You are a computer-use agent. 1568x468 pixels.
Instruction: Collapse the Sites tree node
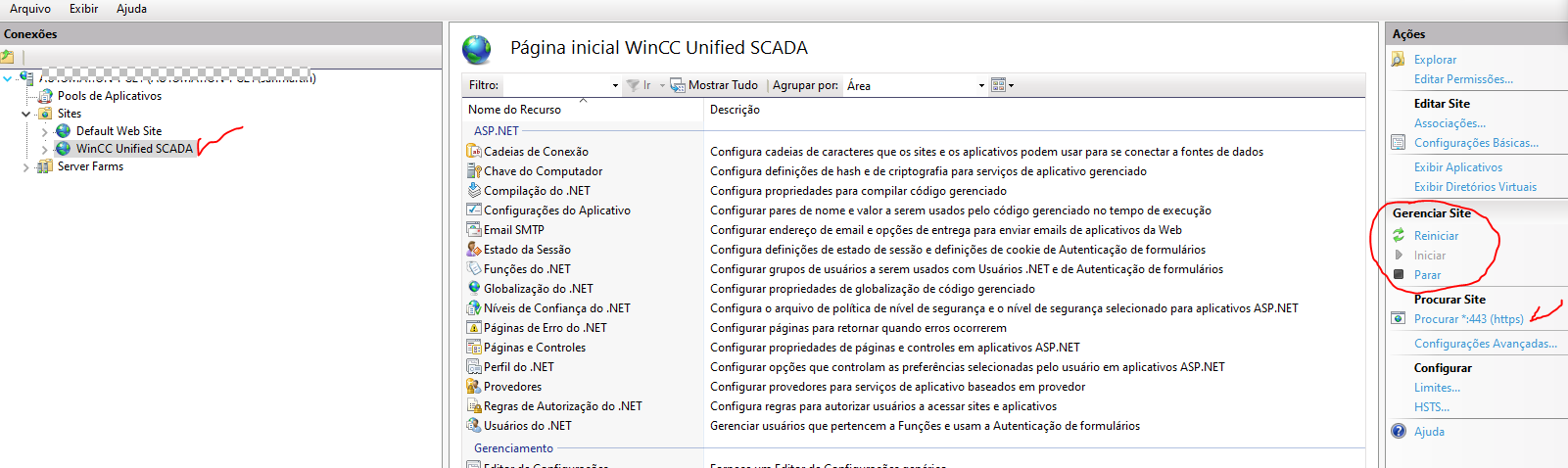coord(26,114)
